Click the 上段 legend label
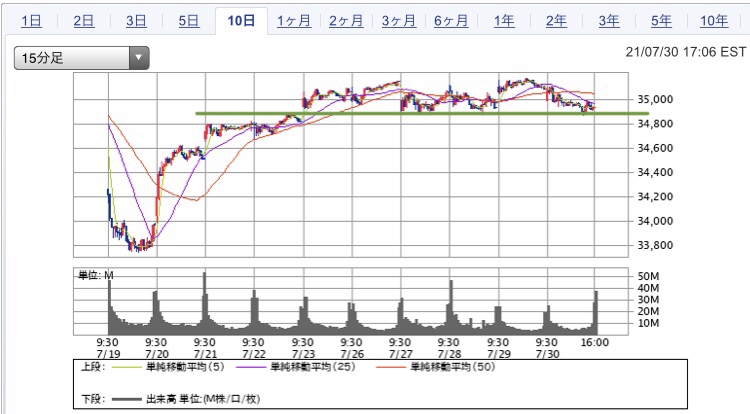 click(93, 367)
